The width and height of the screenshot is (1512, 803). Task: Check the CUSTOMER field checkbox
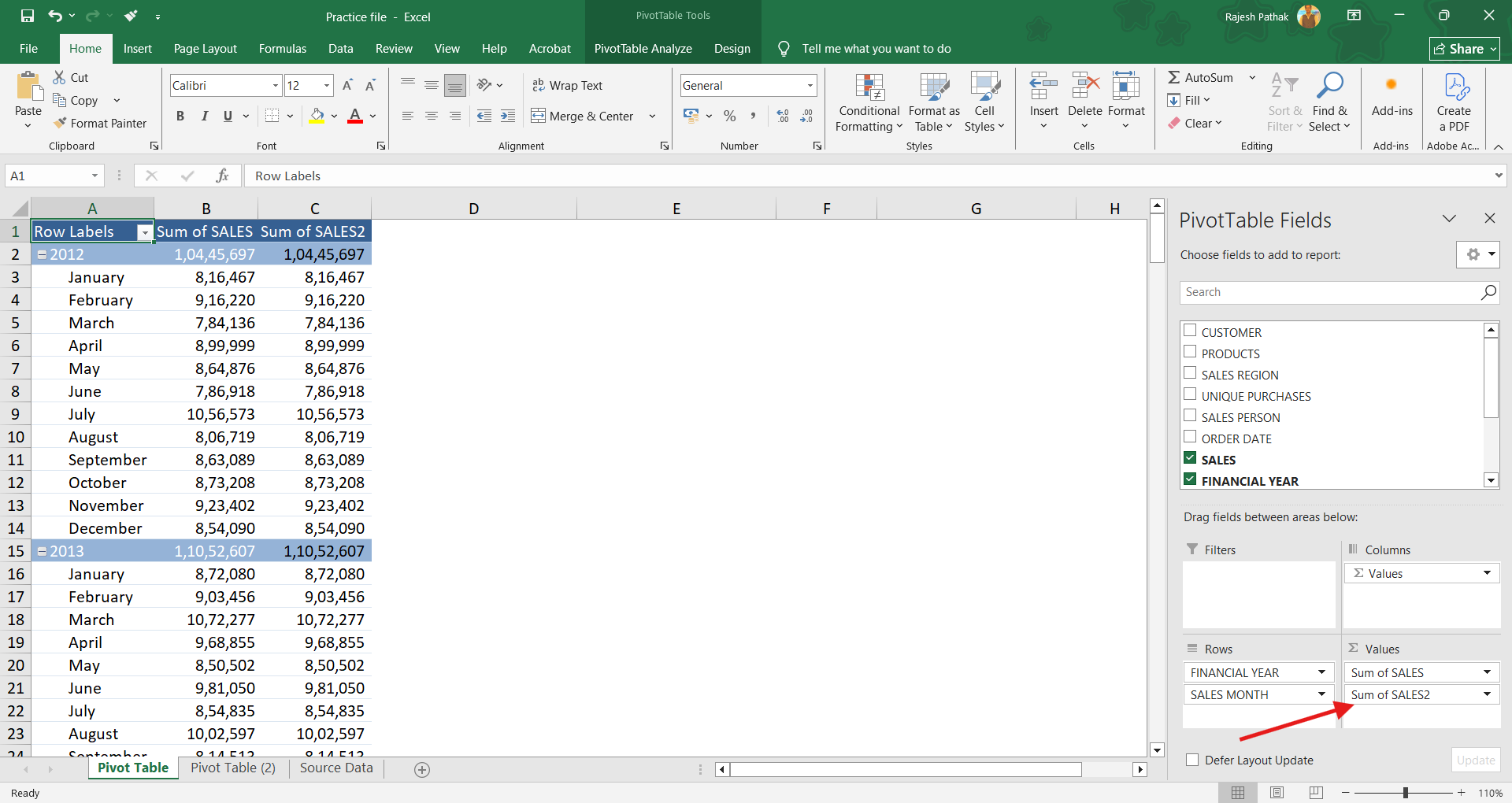[x=1190, y=331]
